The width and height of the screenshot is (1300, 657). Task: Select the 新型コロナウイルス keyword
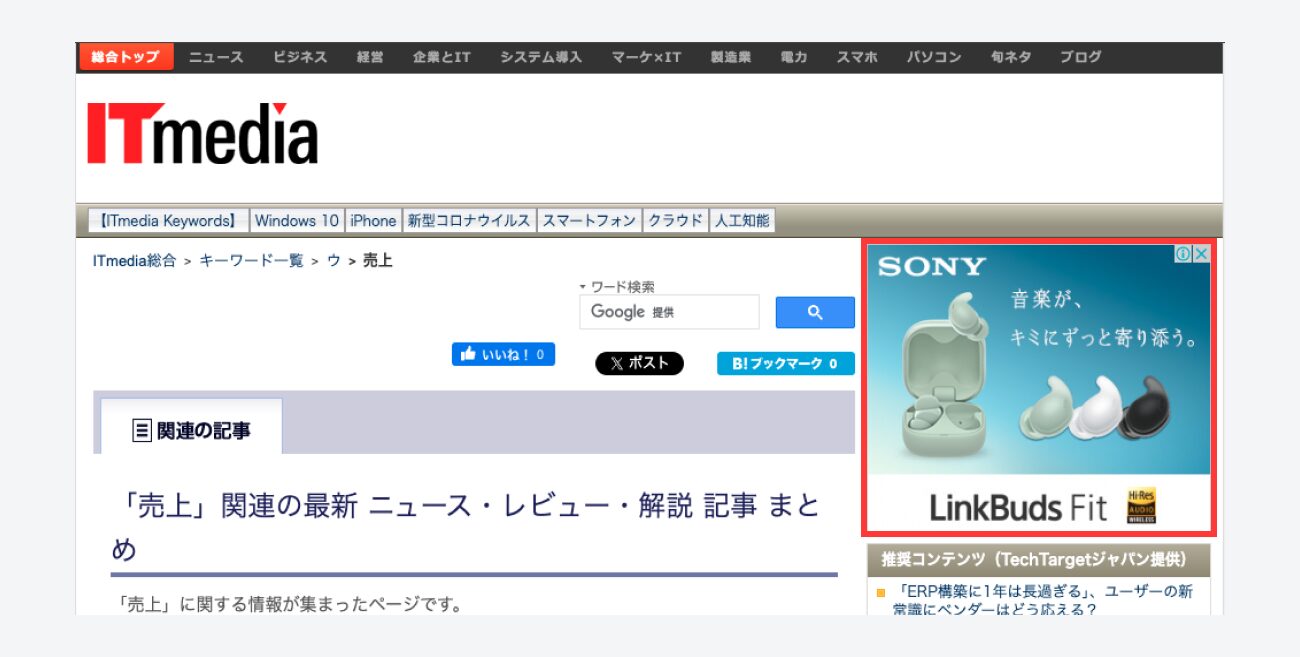469,221
